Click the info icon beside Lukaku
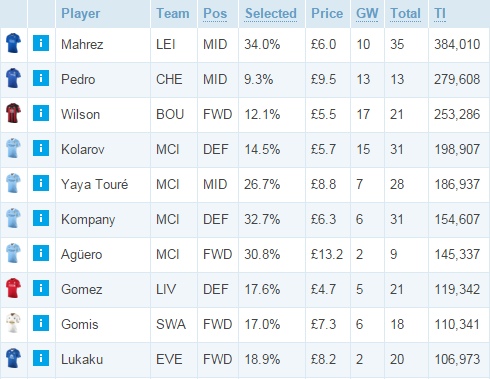This screenshot has width=490, height=379. coord(41,358)
